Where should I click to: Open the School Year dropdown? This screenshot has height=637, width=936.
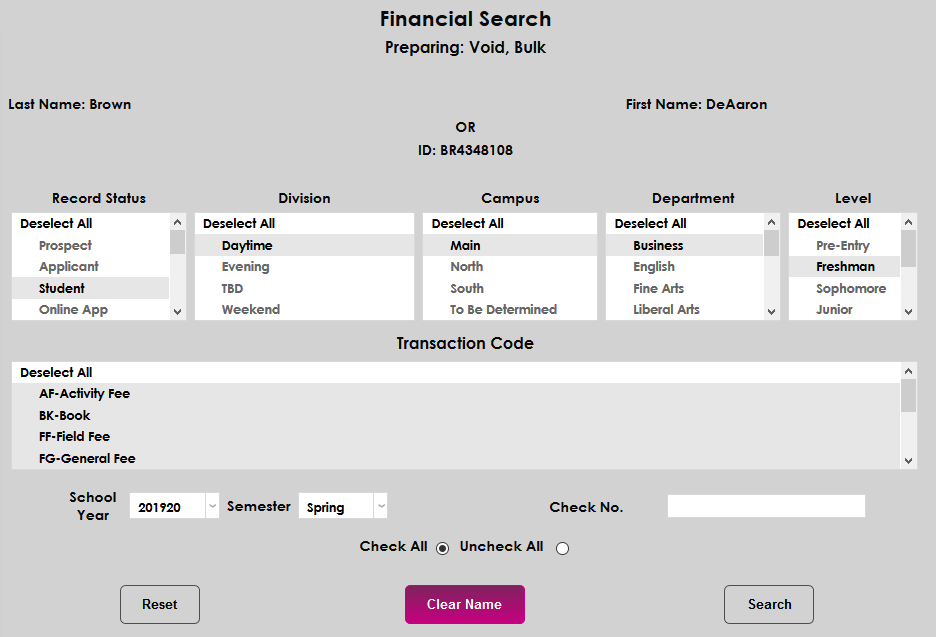pyautogui.click(x=212, y=506)
